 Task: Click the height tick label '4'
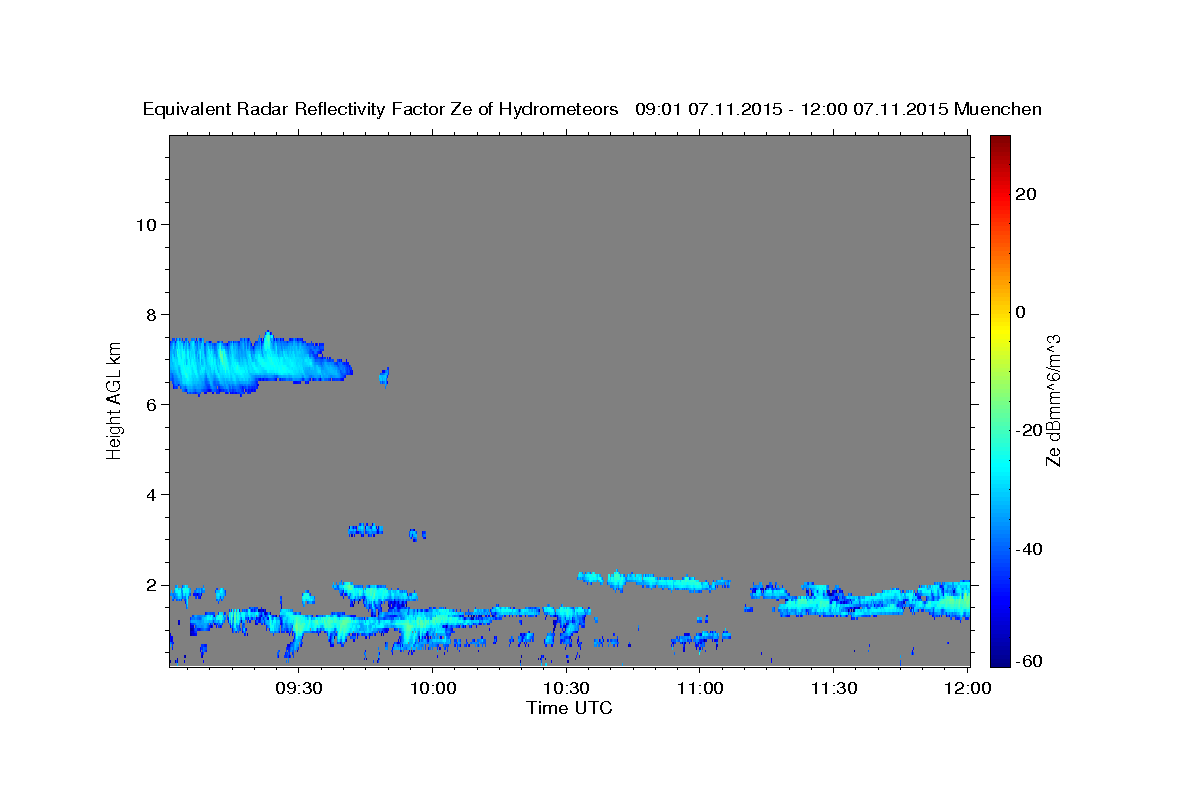(151, 494)
